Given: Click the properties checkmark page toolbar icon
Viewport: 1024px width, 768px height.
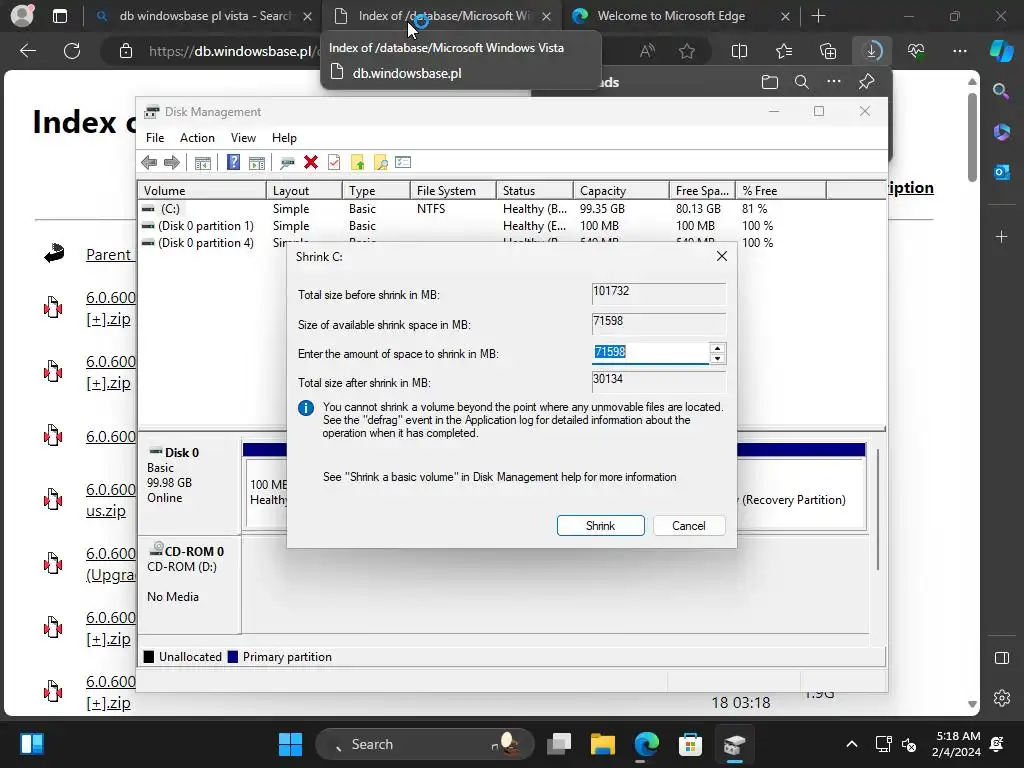Looking at the screenshot, I should tap(334, 163).
